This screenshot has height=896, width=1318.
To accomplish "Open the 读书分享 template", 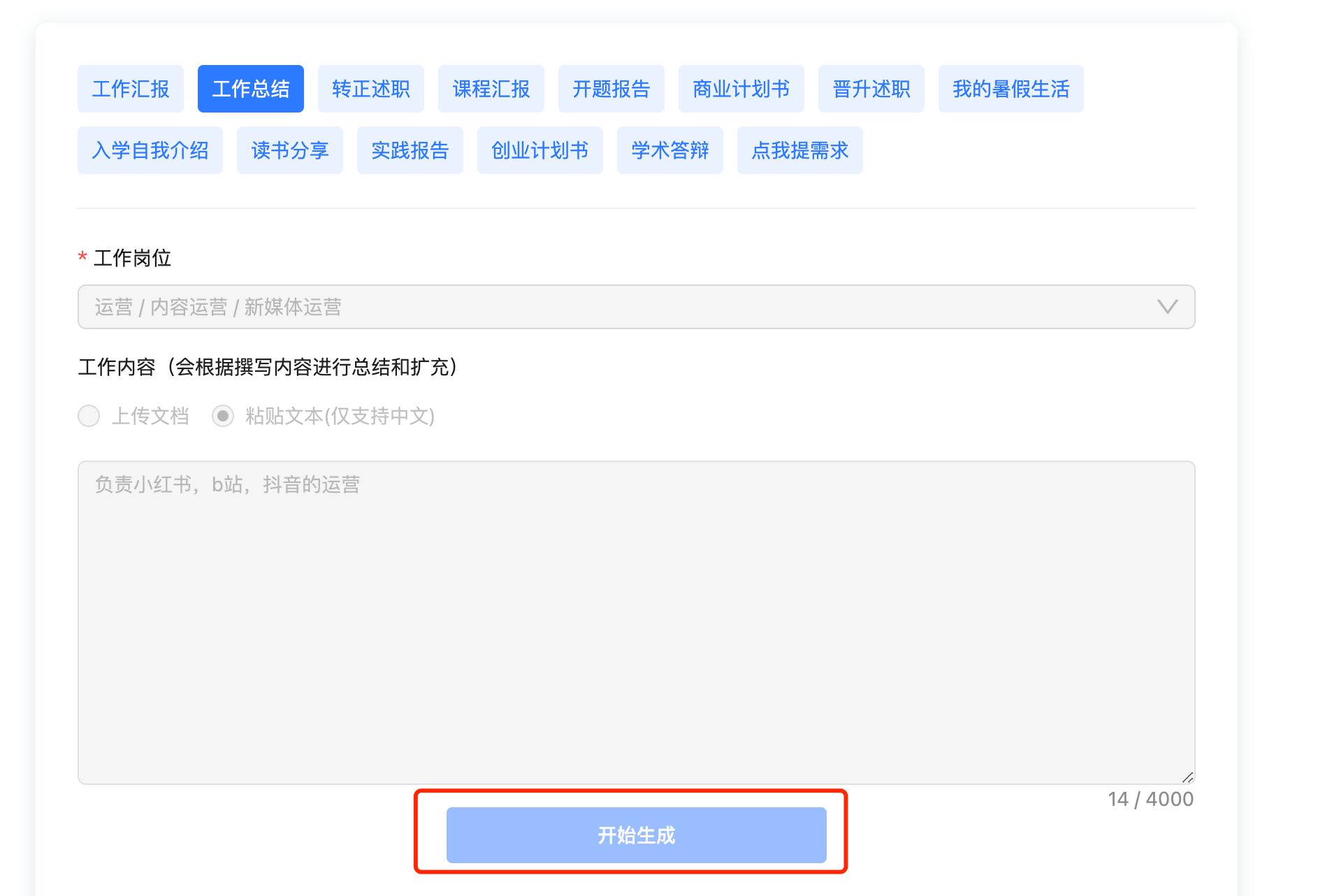I will (290, 150).
